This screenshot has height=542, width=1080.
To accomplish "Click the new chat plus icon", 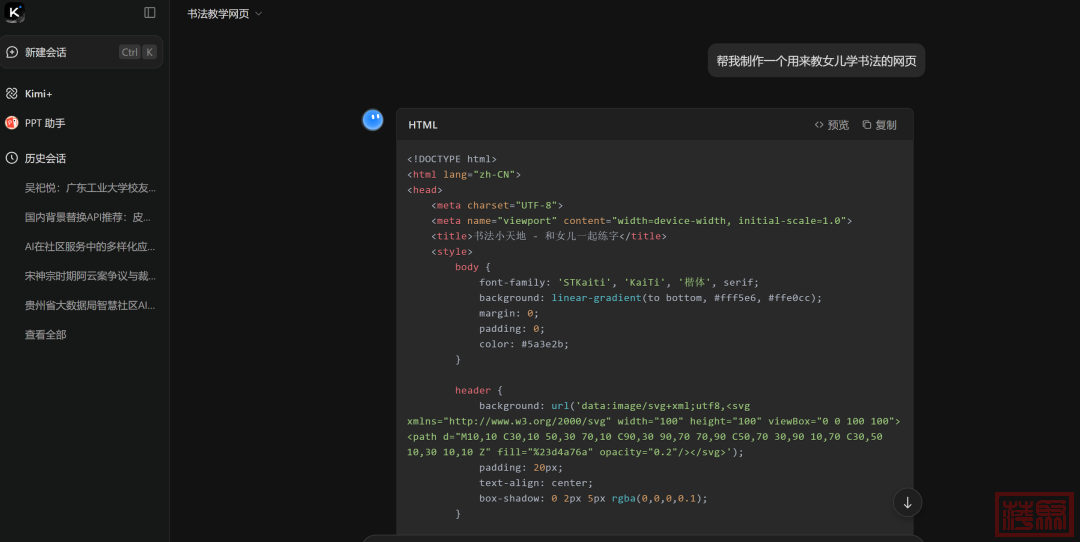I will [x=12, y=52].
